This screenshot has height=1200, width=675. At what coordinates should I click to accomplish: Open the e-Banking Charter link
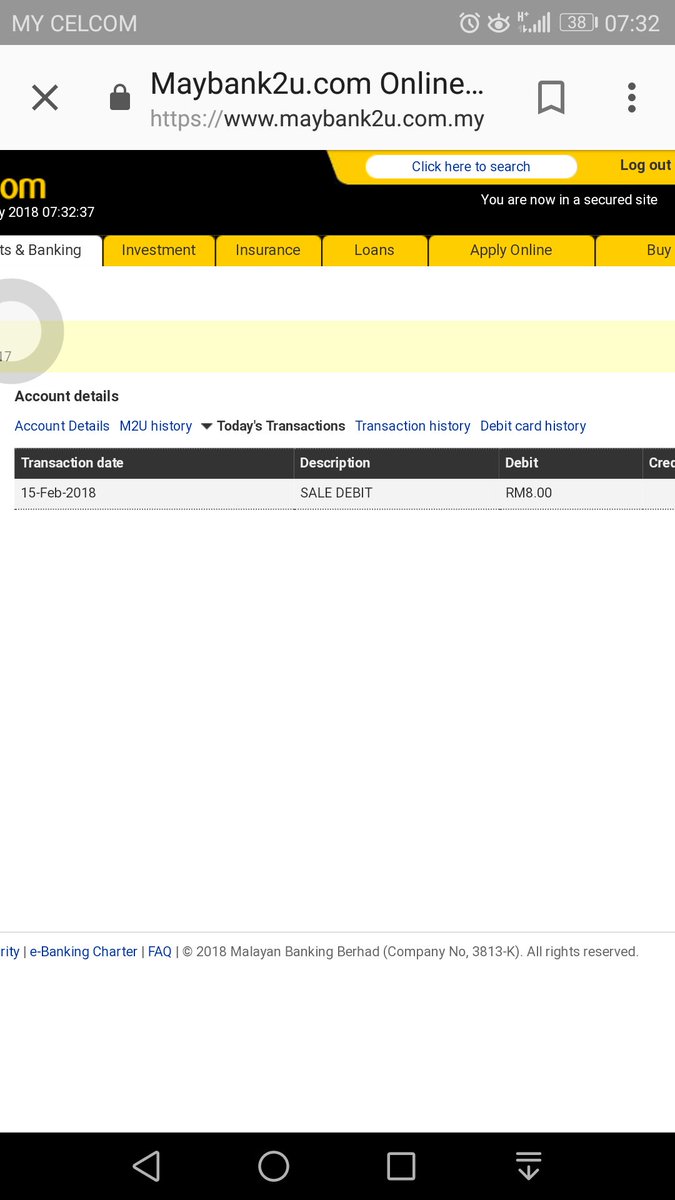coord(83,952)
